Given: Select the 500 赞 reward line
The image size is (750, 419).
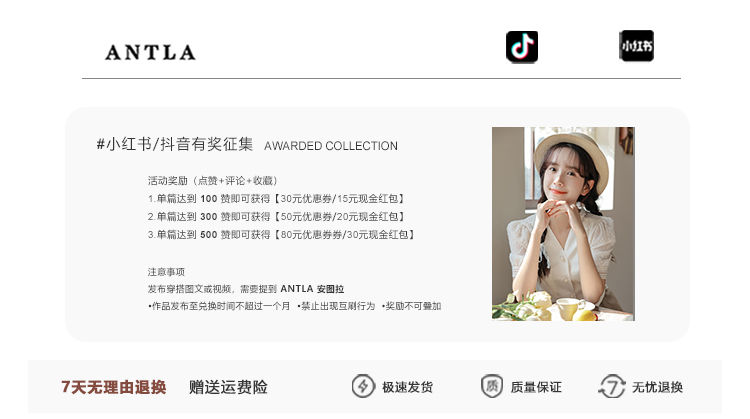Looking at the screenshot, I should (281, 235).
